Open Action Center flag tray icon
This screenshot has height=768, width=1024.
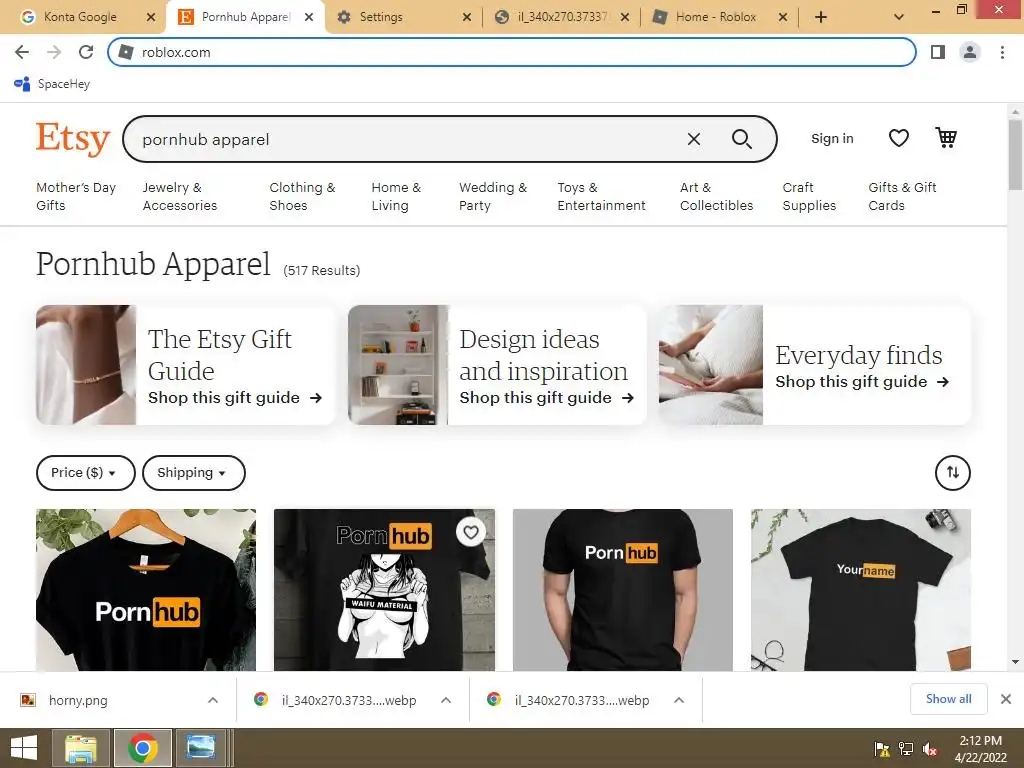882,749
